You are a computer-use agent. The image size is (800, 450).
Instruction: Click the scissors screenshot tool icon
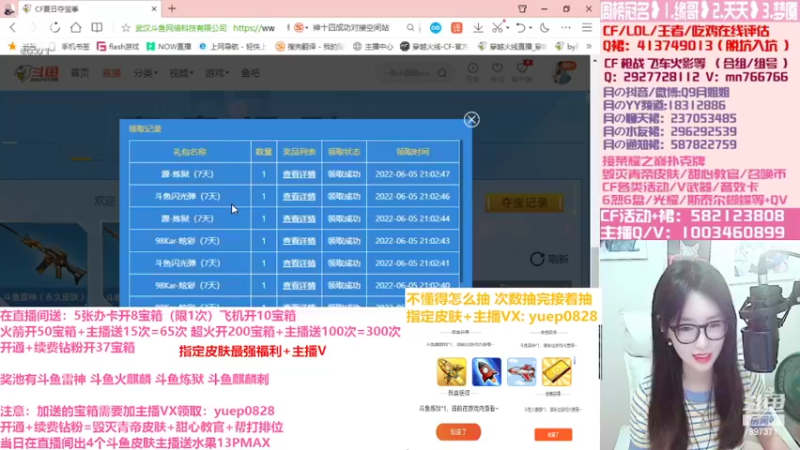pyautogui.click(x=497, y=28)
